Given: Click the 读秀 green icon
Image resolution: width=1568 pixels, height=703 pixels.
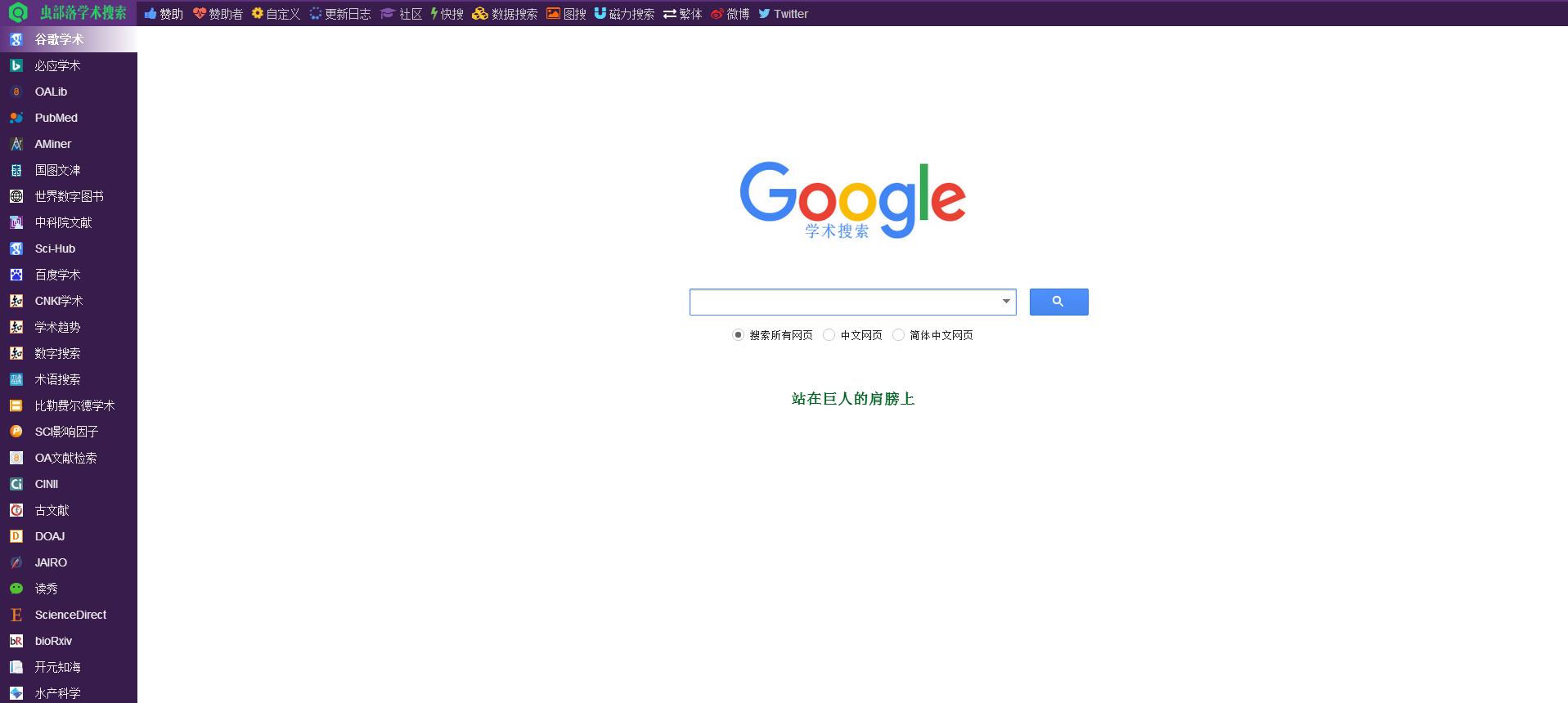Looking at the screenshot, I should tap(16, 589).
